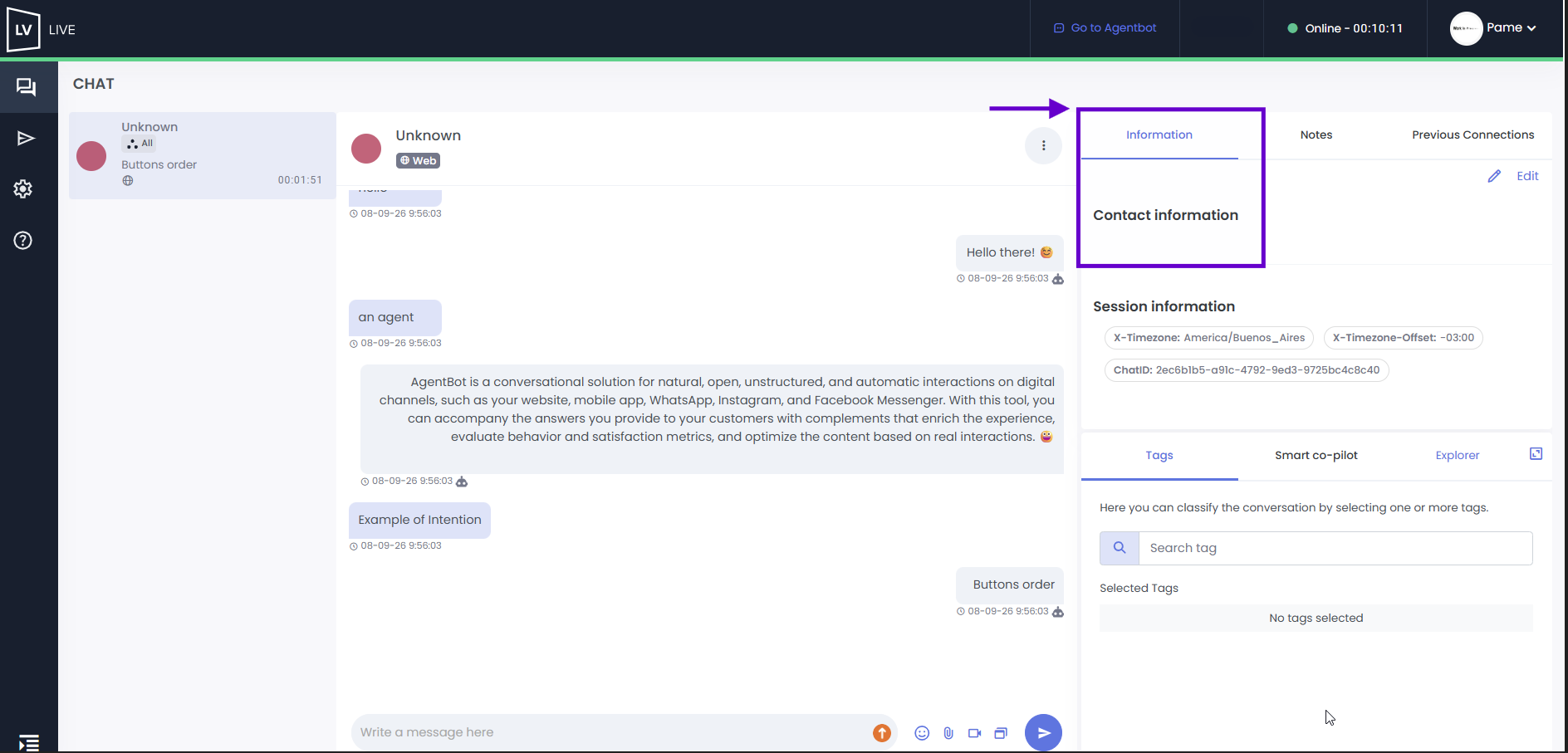Open the Notes tab

coord(1316,134)
